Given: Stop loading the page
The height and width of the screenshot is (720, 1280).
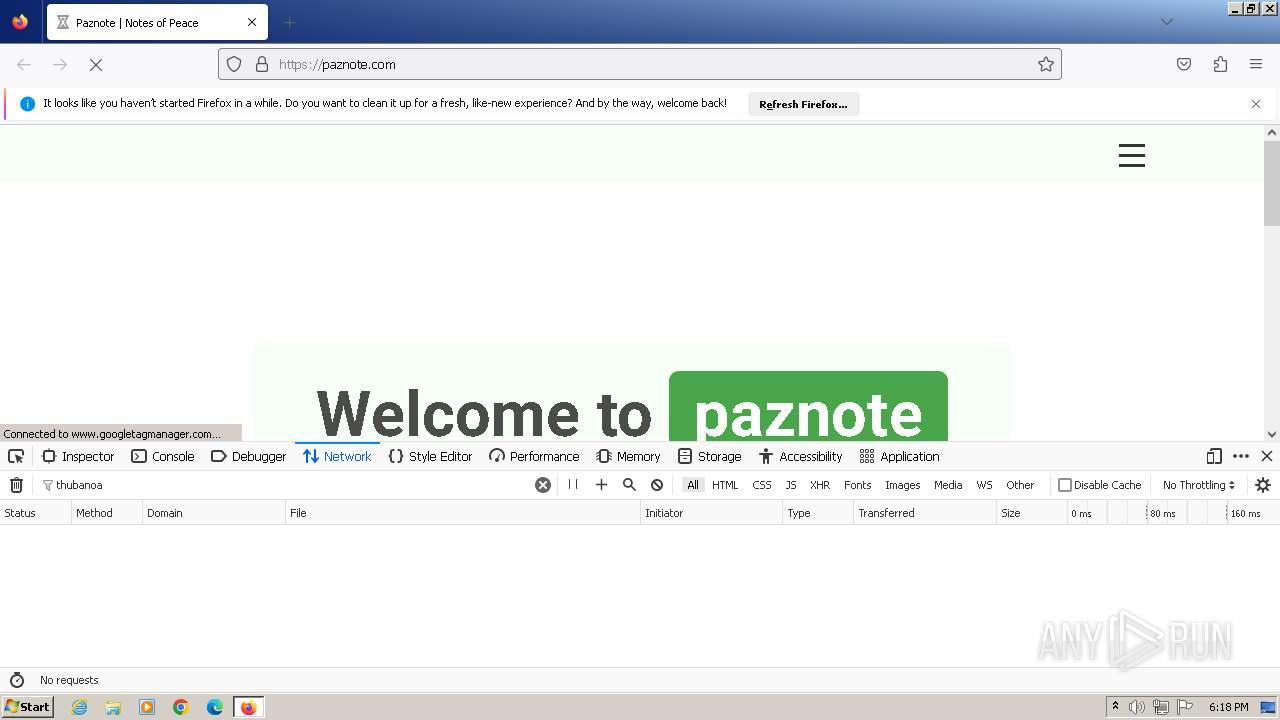Looking at the screenshot, I should click(96, 64).
